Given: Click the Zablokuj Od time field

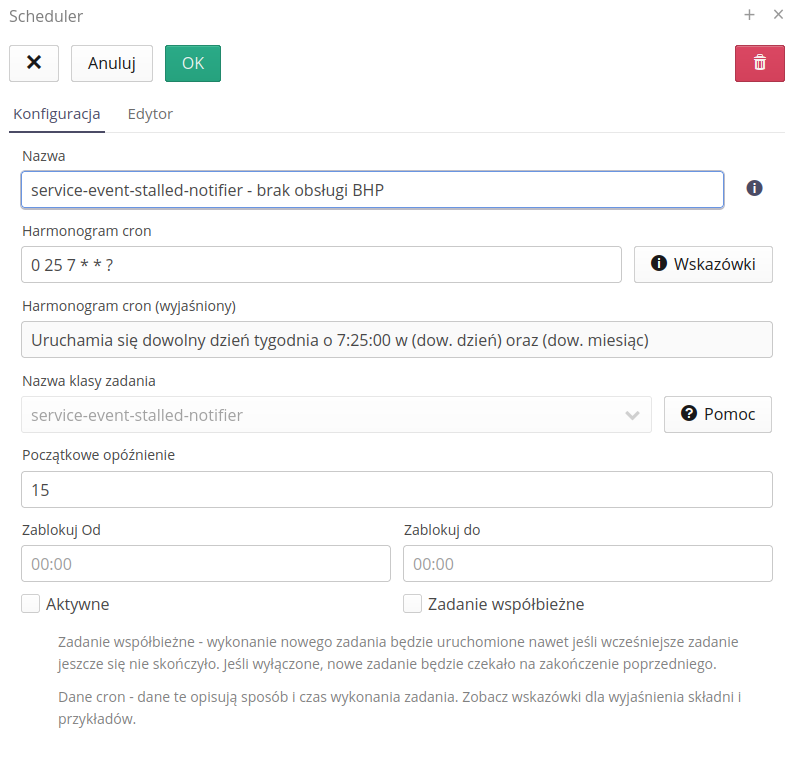Looking at the screenshot, I should point(205,564).
